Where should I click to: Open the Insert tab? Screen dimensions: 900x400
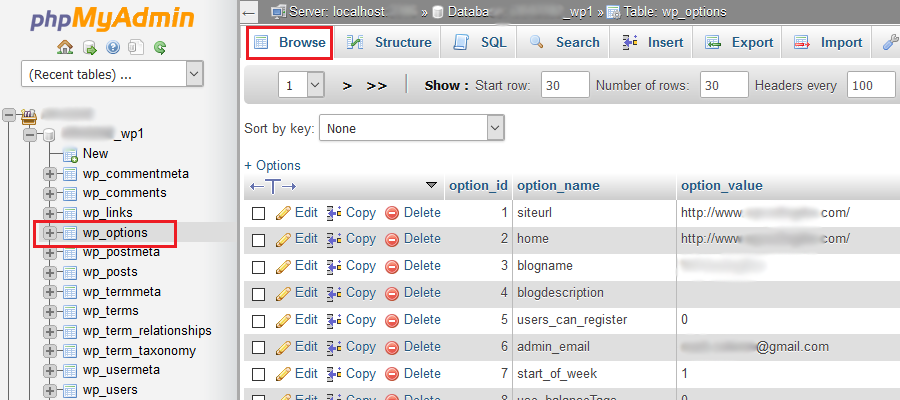pyautogui.click(x=652, y=42)
